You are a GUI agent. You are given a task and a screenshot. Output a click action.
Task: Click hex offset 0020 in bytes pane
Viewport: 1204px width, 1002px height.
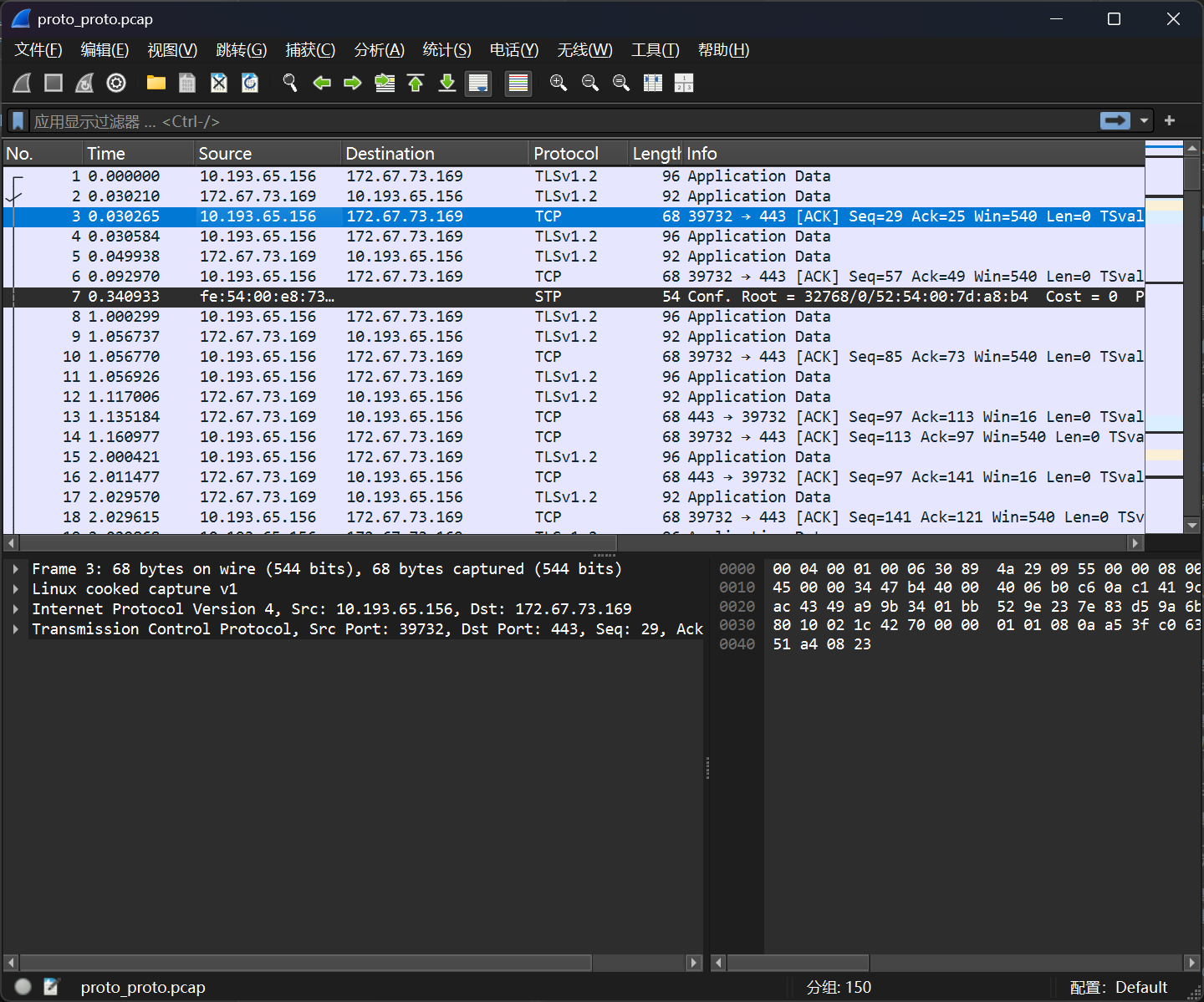[737, 607]
